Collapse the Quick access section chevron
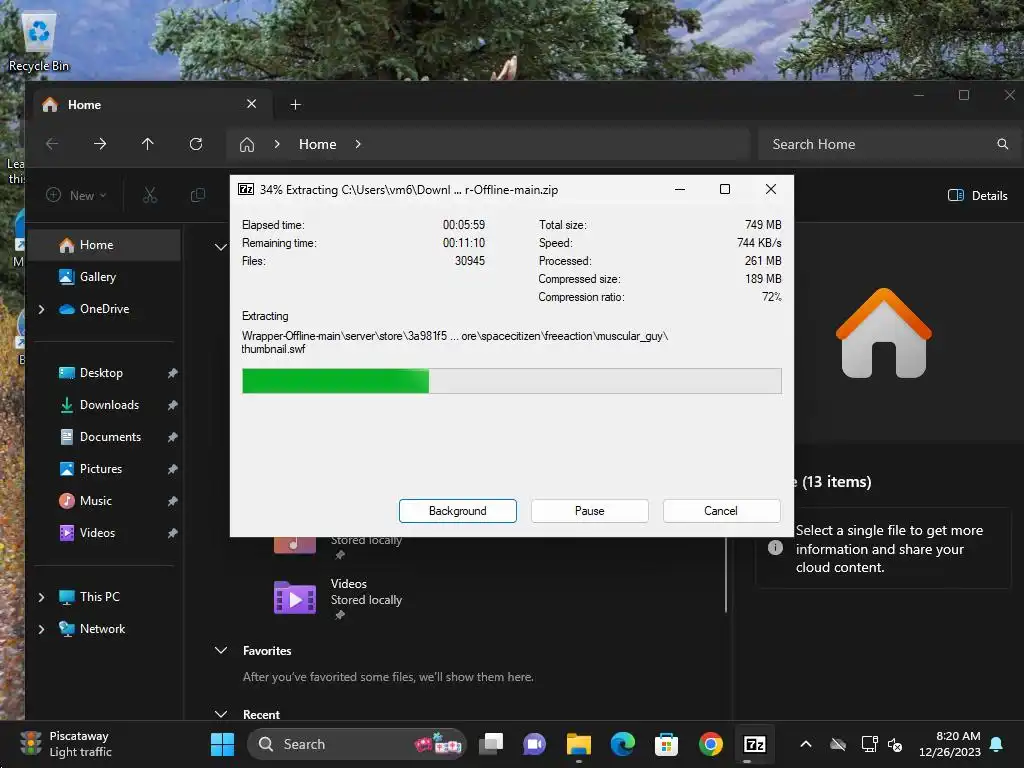Viewport: 1024px width, 768px height. [221, 247]
